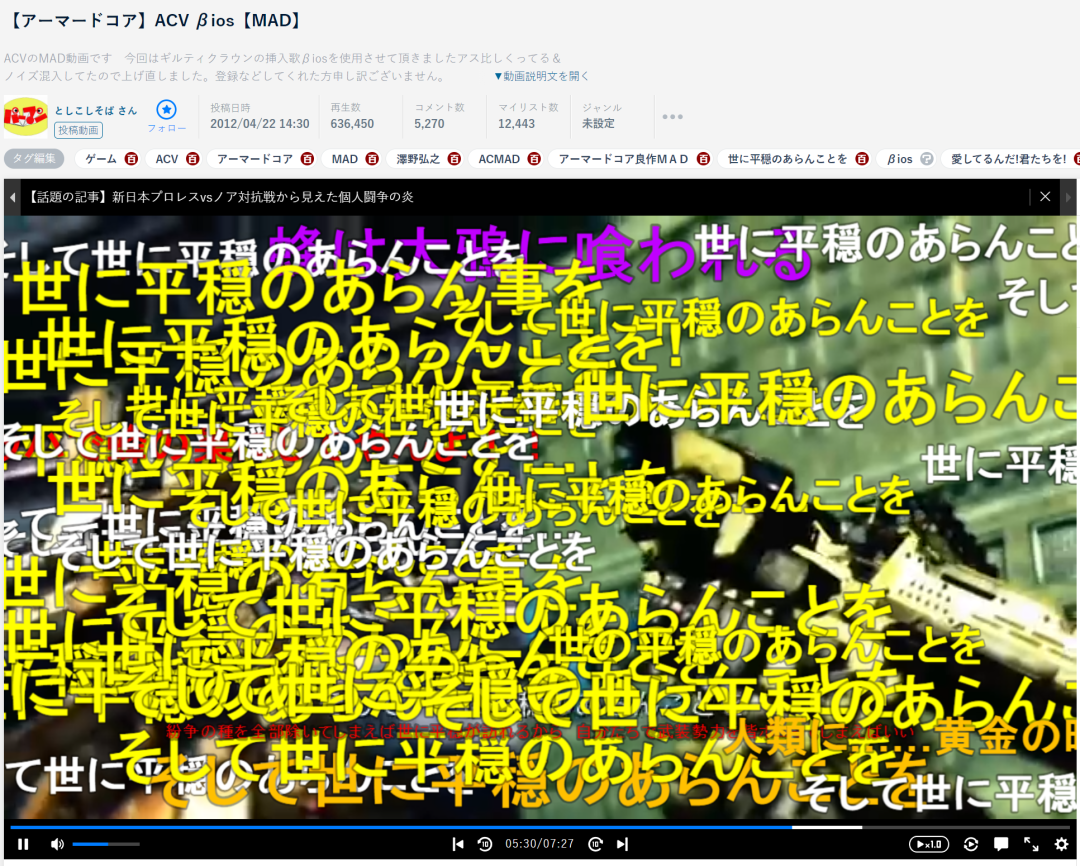The image size is (1080, 866).
Task: Open dictionary icon for MAD tag
Action: 372,159
